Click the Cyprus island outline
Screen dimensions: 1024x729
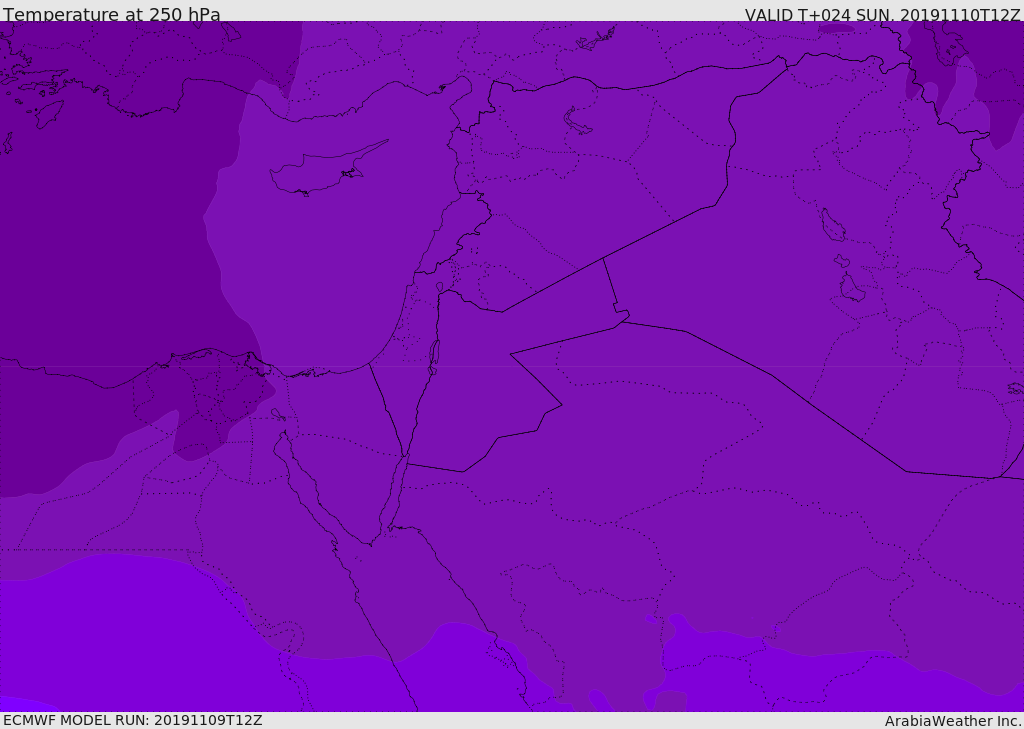[327, 169]
